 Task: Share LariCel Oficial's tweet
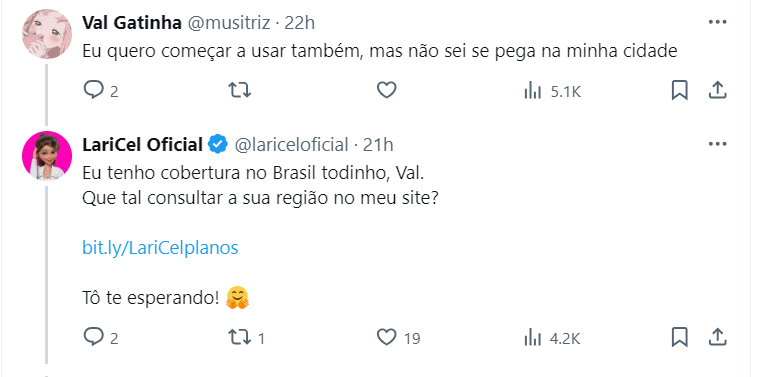coord(717,337)
